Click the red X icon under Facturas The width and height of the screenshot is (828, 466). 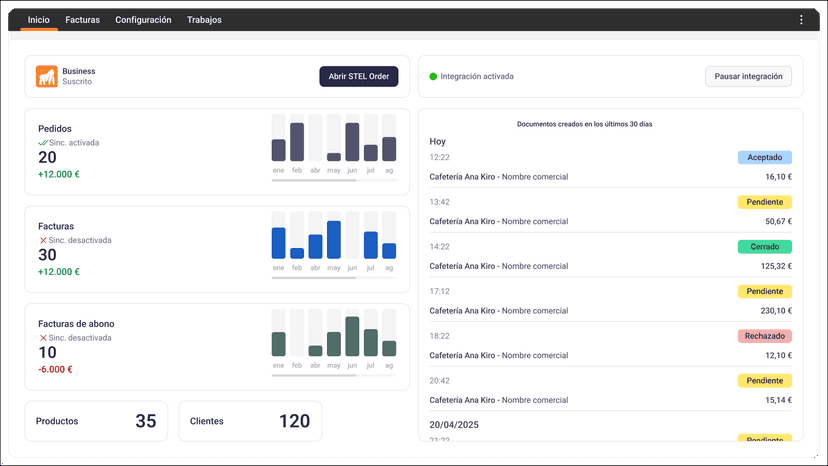[43, 240]
